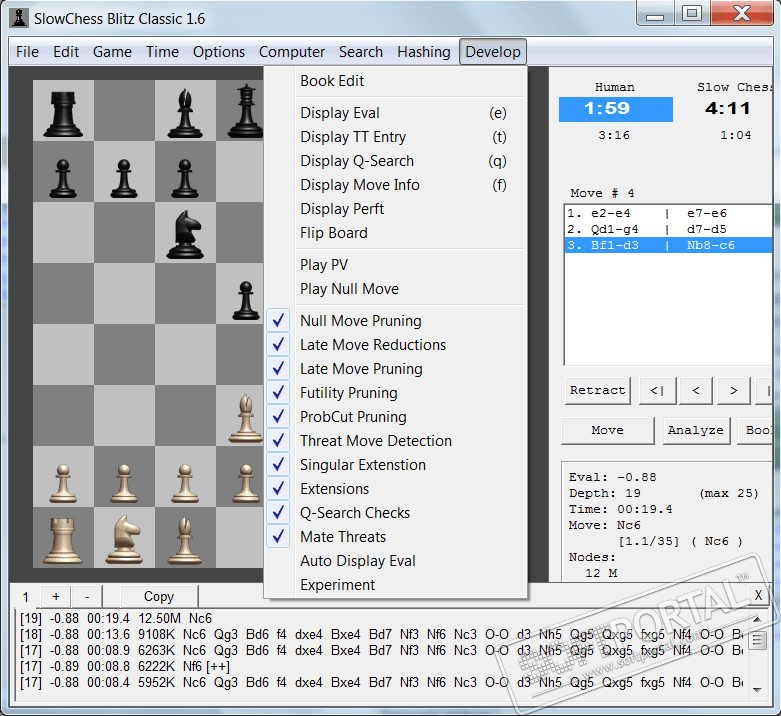Viewport: 781px width, 716px height.
Task: Select the white pawn on c2
Action: tap(185, 483)
